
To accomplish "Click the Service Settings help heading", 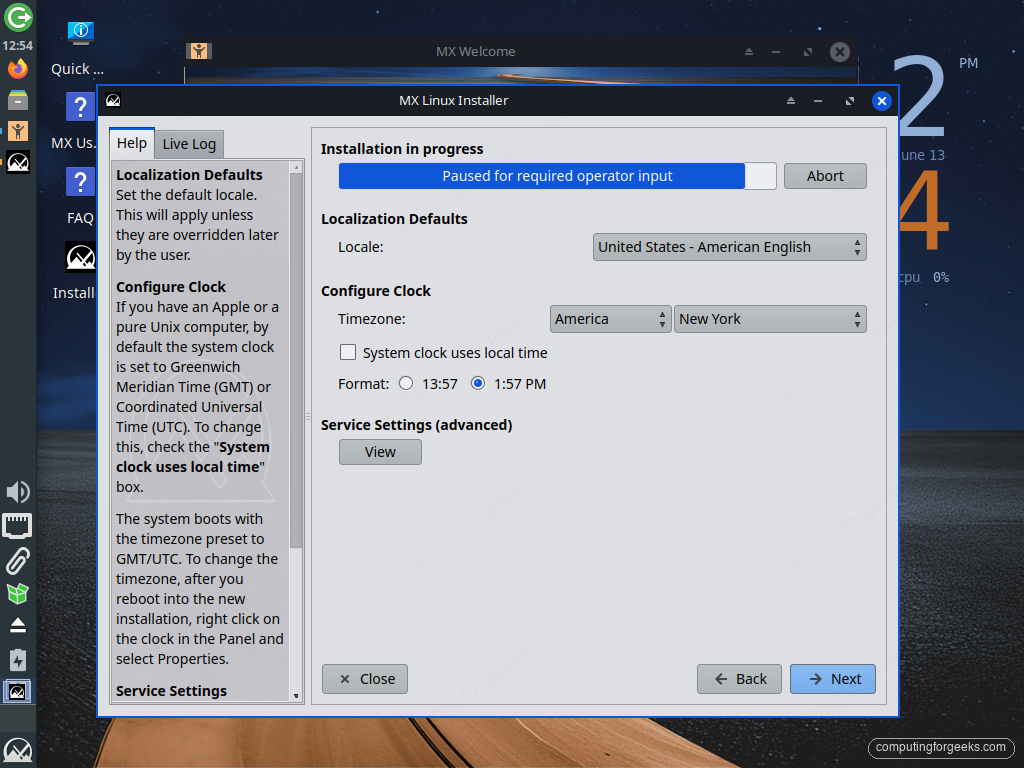I will 172,691.
